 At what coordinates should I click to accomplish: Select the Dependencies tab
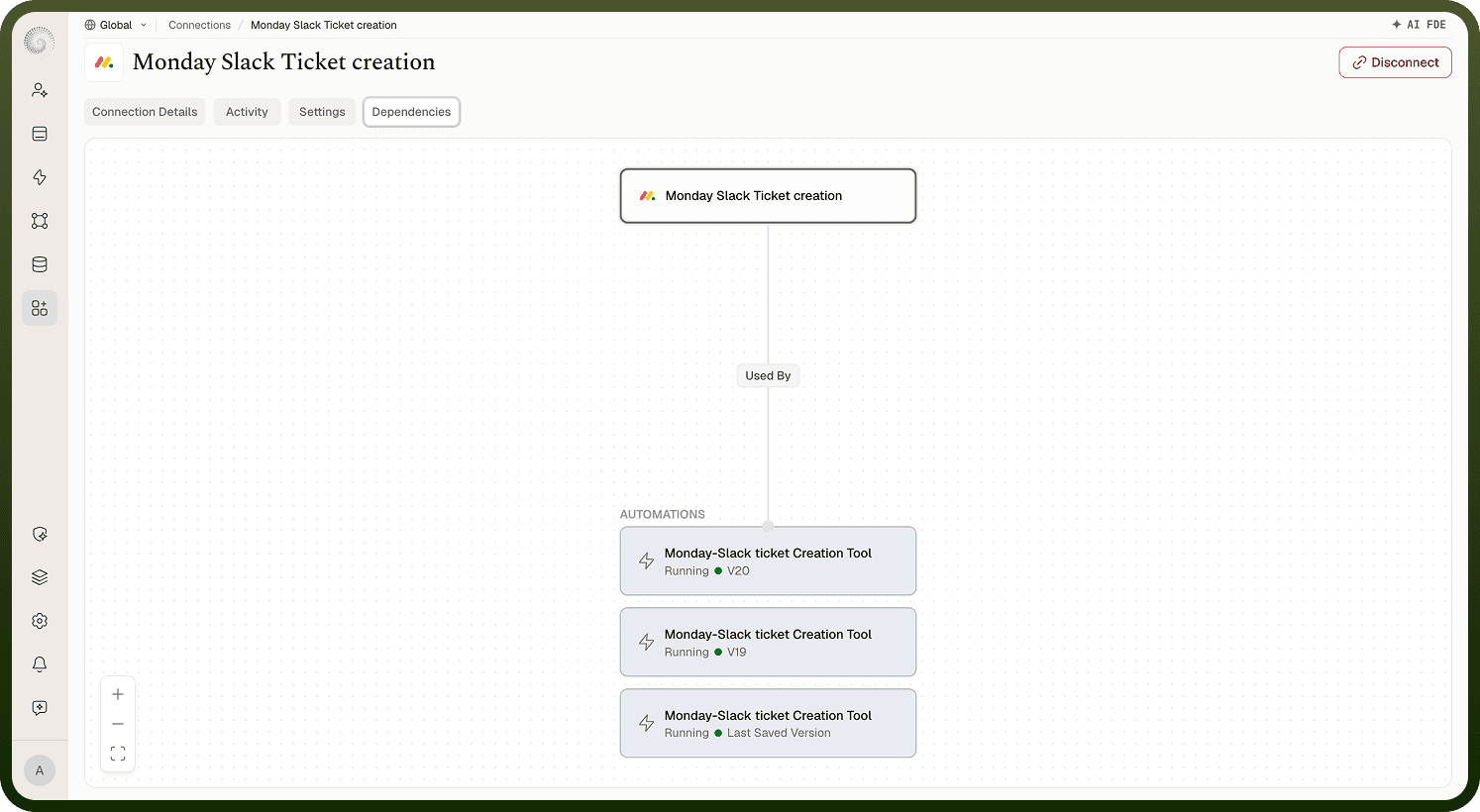pyautogui.click(x=411, y=112)
